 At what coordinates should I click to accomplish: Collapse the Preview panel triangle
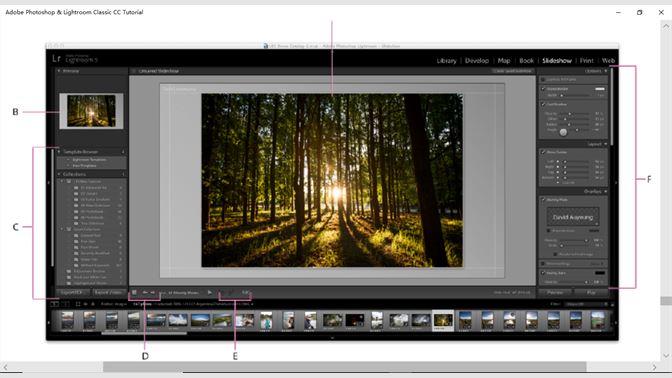(x=59, y=71)
